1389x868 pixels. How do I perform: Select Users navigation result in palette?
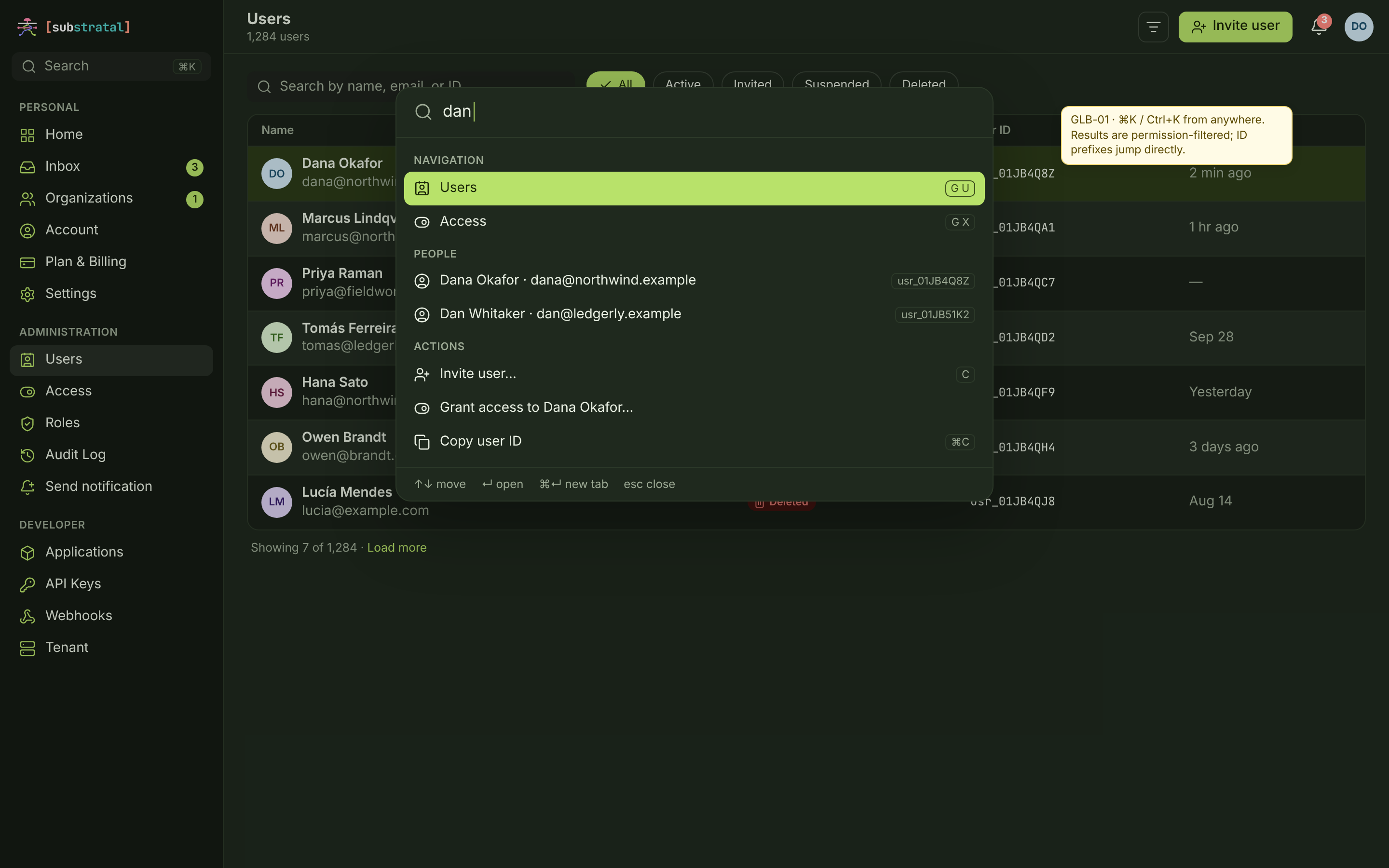(x=694, y=188)
